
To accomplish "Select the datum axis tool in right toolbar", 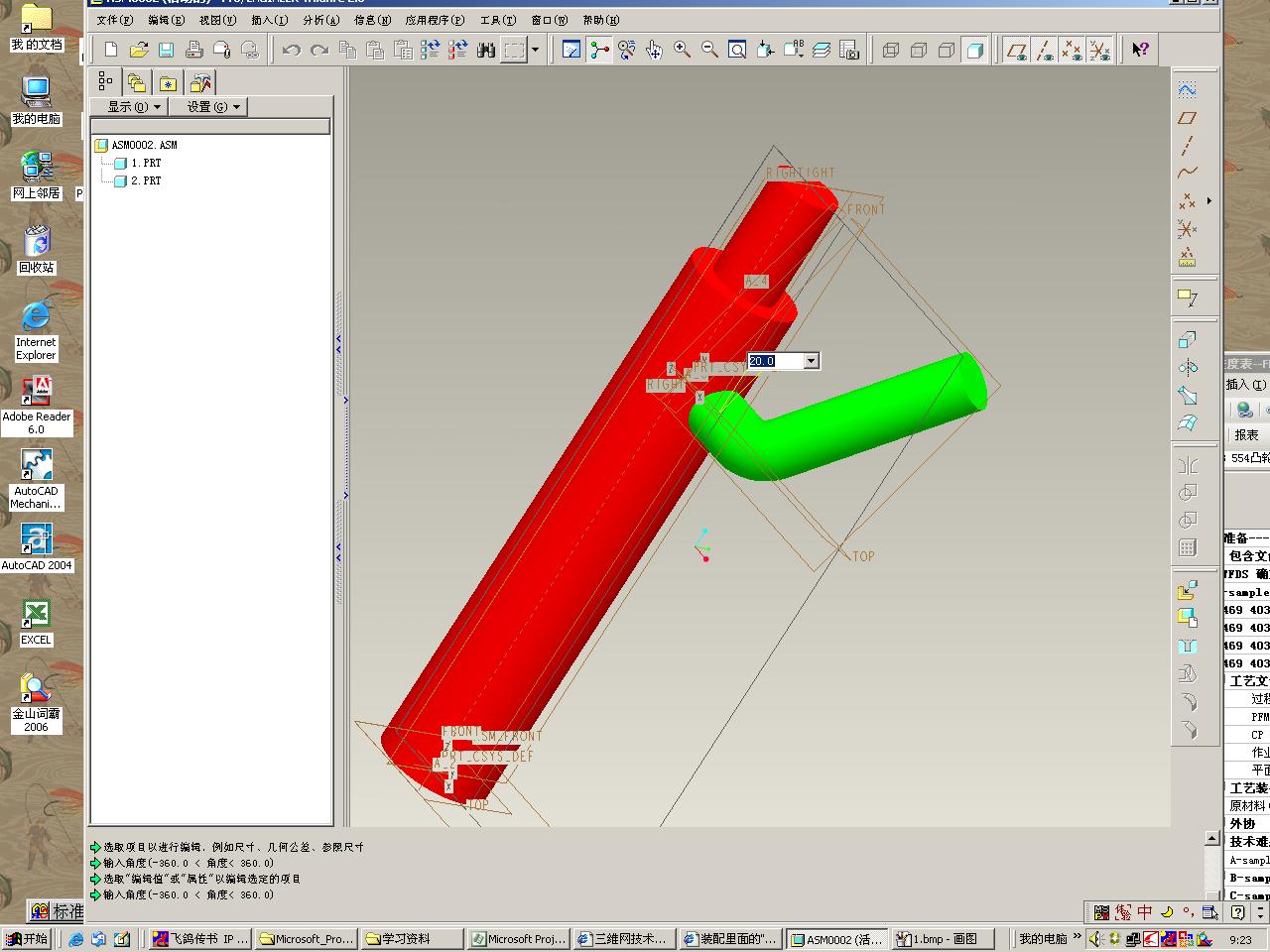I will [x=1187, y=145].
